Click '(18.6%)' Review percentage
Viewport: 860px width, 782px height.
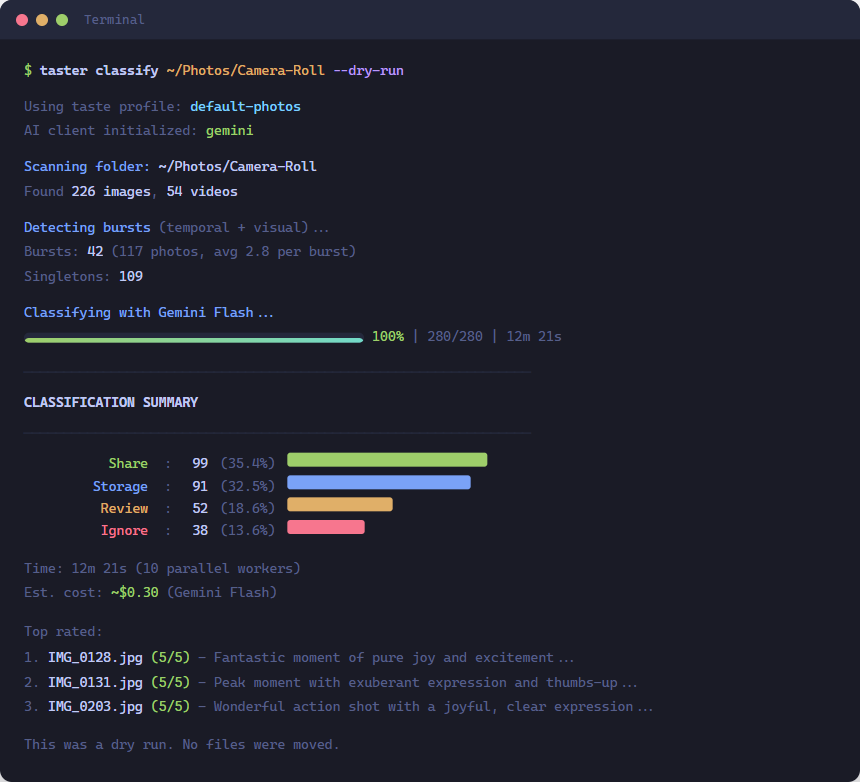click(247, 508)
